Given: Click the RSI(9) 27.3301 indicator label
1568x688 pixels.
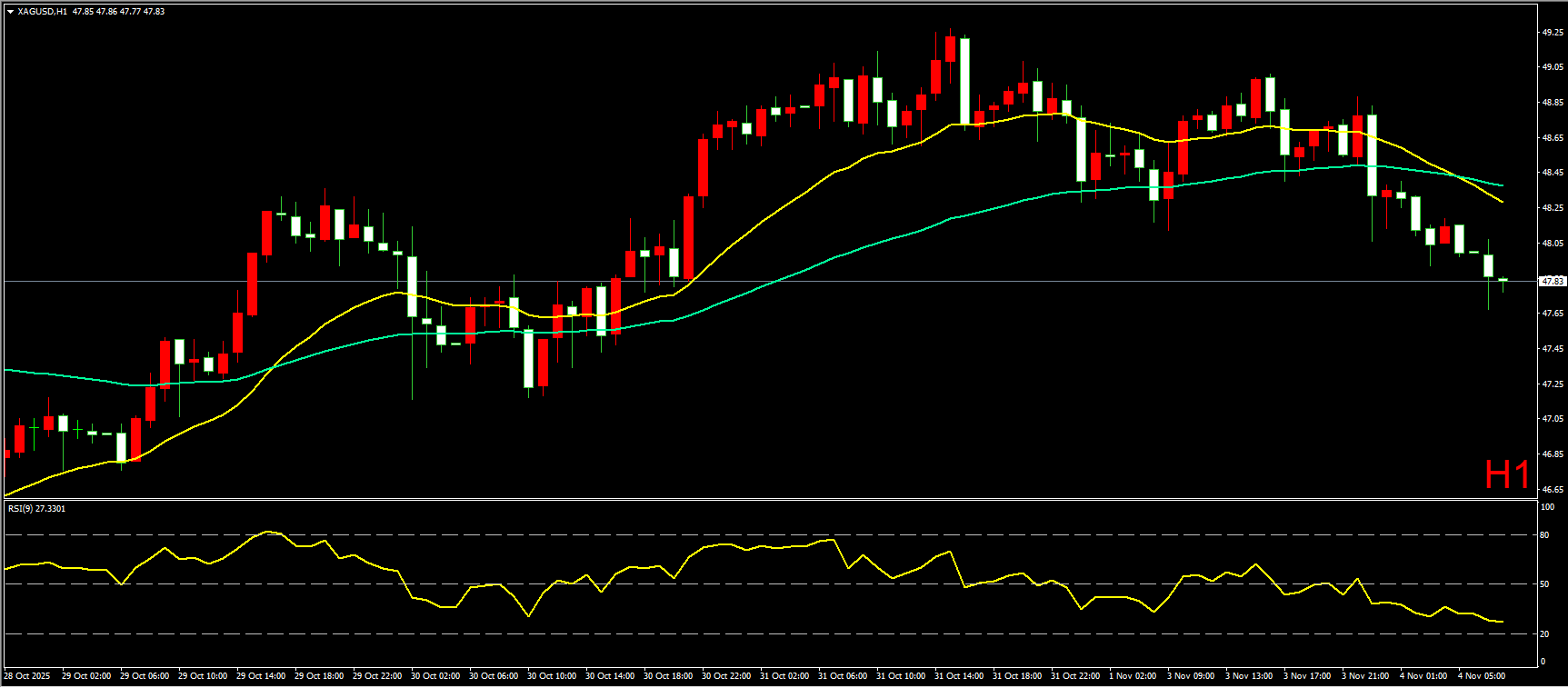Looking at the screenshot, I should click(37, 508).
